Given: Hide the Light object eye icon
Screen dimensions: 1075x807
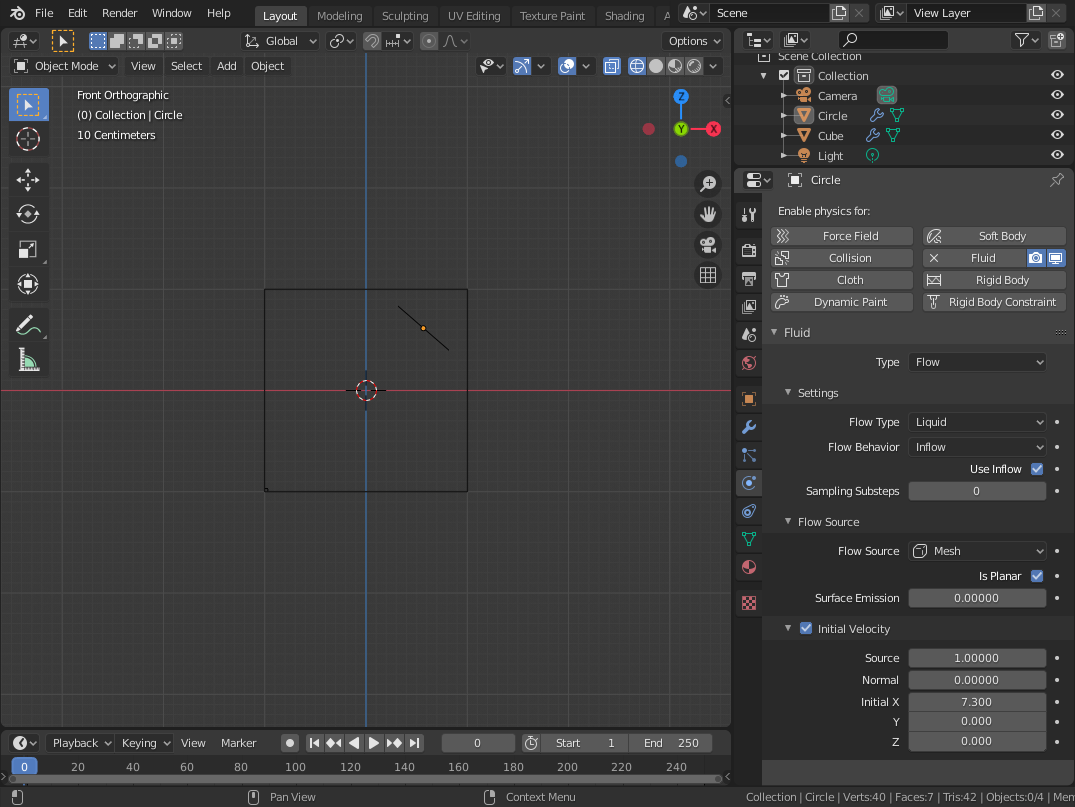Looking at the screenshot, I should pos(1057,155).
